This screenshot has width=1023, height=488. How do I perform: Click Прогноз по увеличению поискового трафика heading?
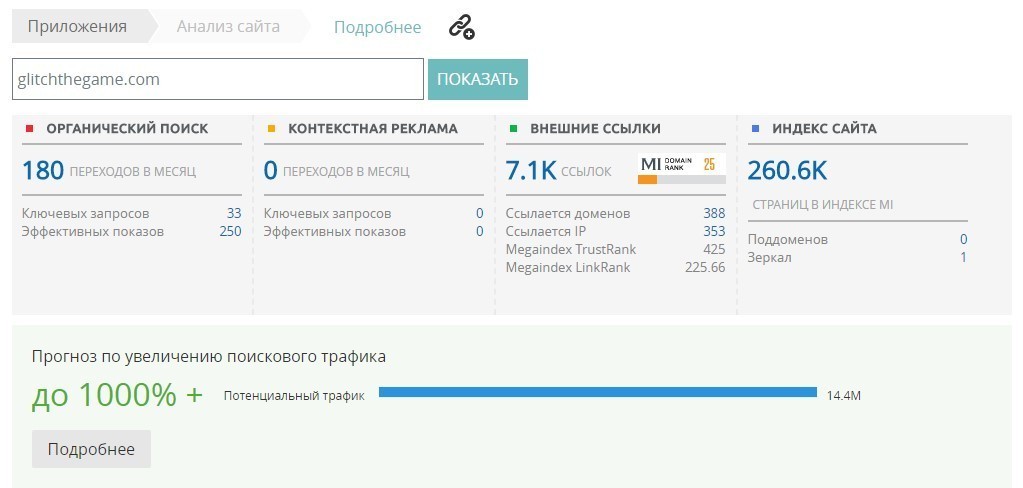click(x=209, y=357)
